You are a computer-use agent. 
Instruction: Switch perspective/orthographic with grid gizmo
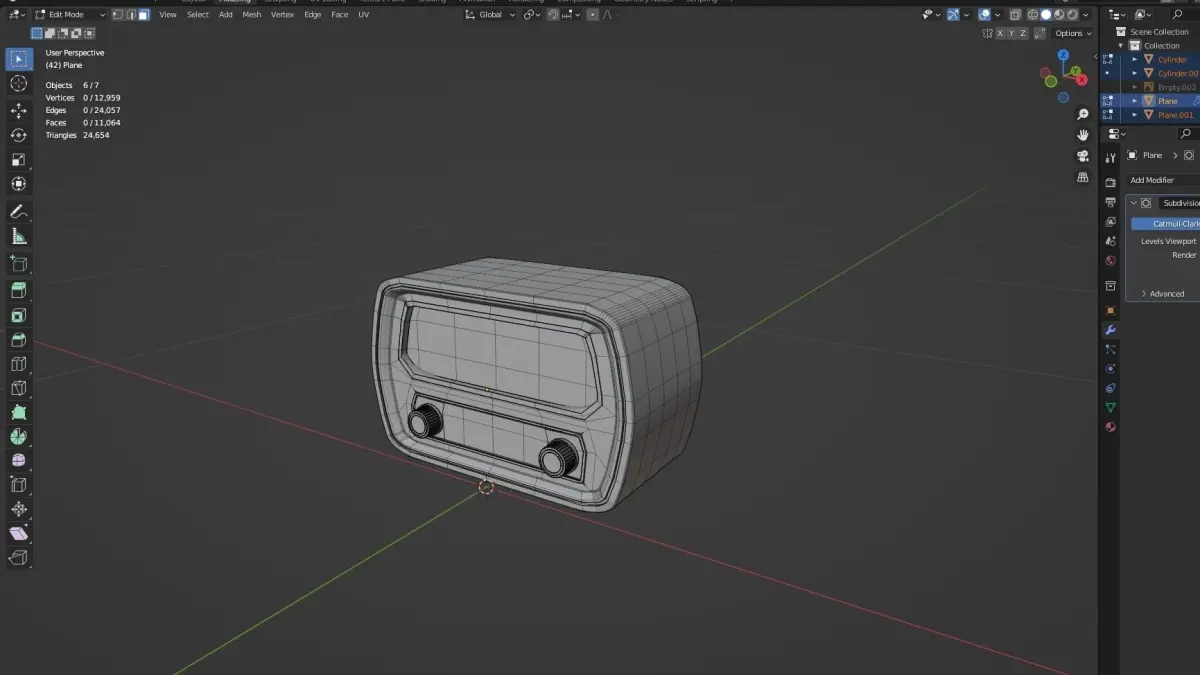pyautogui.click(x=1082, y=177)
